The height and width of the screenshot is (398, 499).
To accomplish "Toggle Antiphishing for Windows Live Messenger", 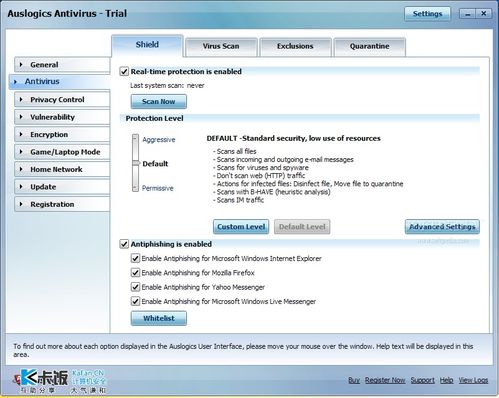I will pos(135,301).
